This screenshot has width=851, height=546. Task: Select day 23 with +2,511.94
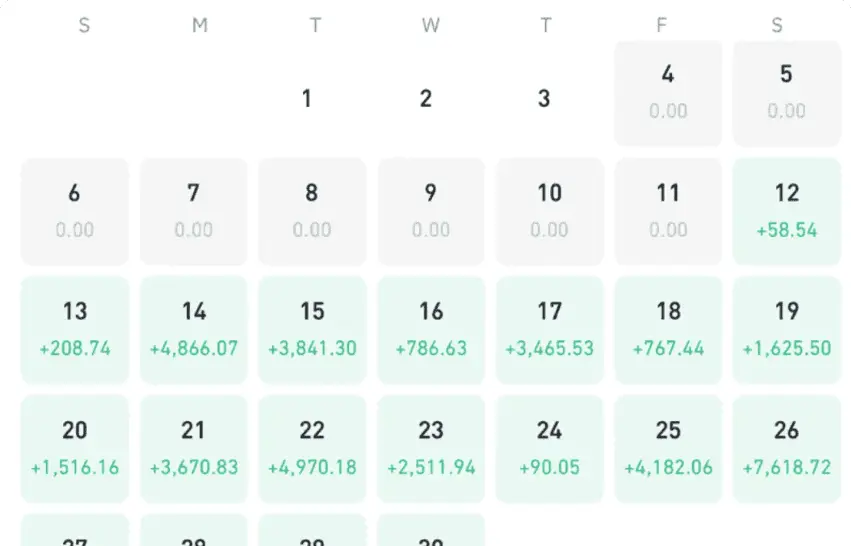[x=431, y=449]
